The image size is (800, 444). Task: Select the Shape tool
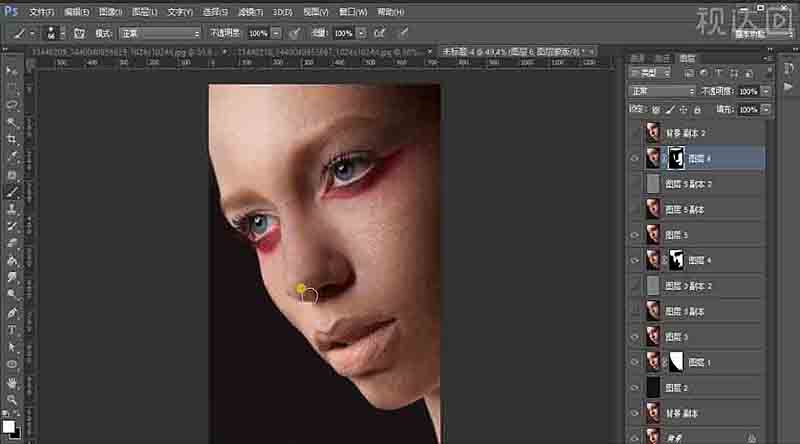click(x=12, y=365)
